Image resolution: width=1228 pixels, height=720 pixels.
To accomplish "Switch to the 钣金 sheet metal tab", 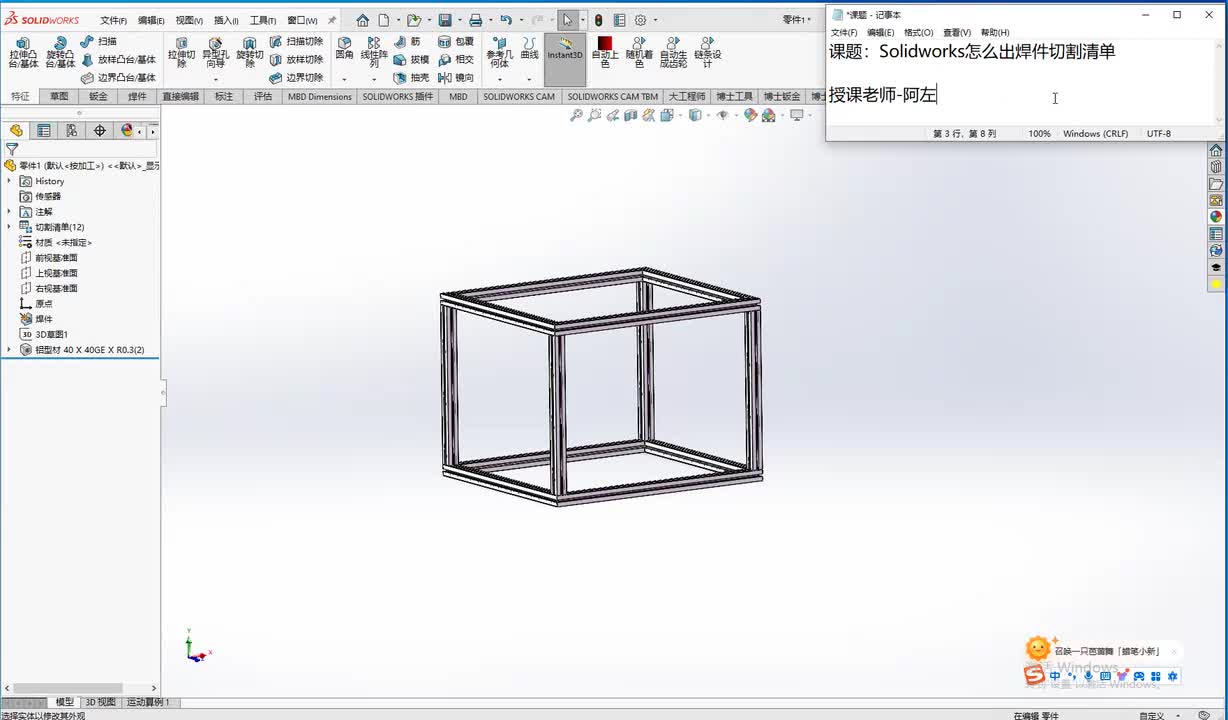I will click(98, 97).
